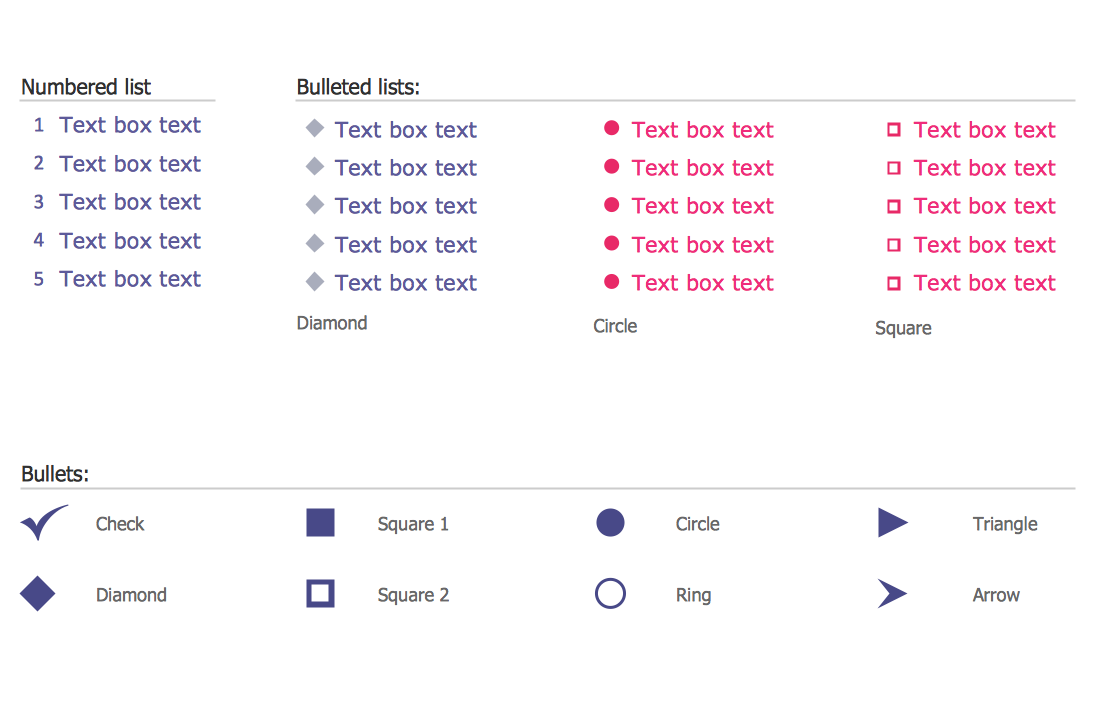Click the solid Square 1 bullet
1095x724 pixels.
tap(320, 523)
